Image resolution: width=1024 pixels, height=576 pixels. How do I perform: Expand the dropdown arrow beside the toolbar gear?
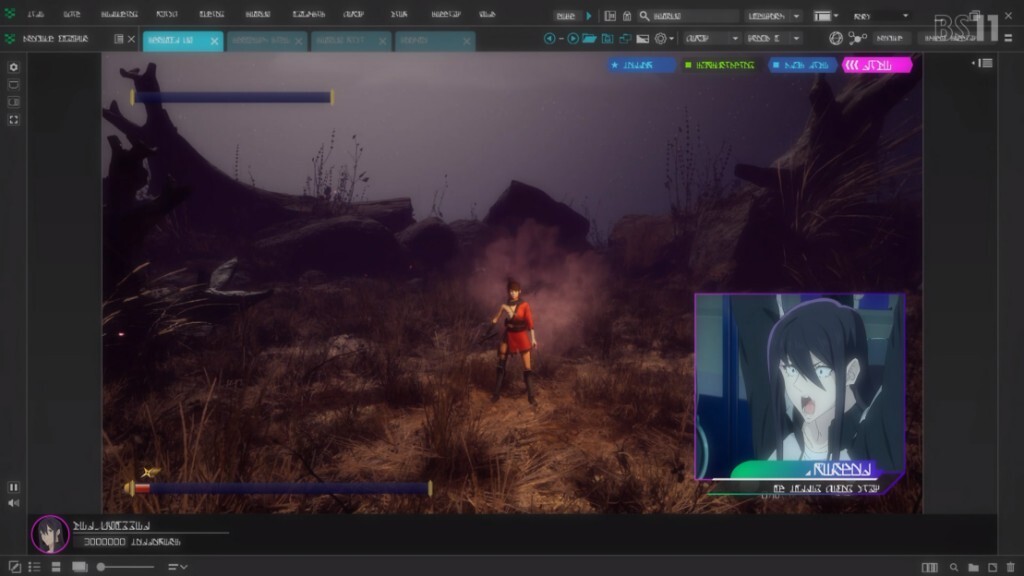click(x=672, y=38)
